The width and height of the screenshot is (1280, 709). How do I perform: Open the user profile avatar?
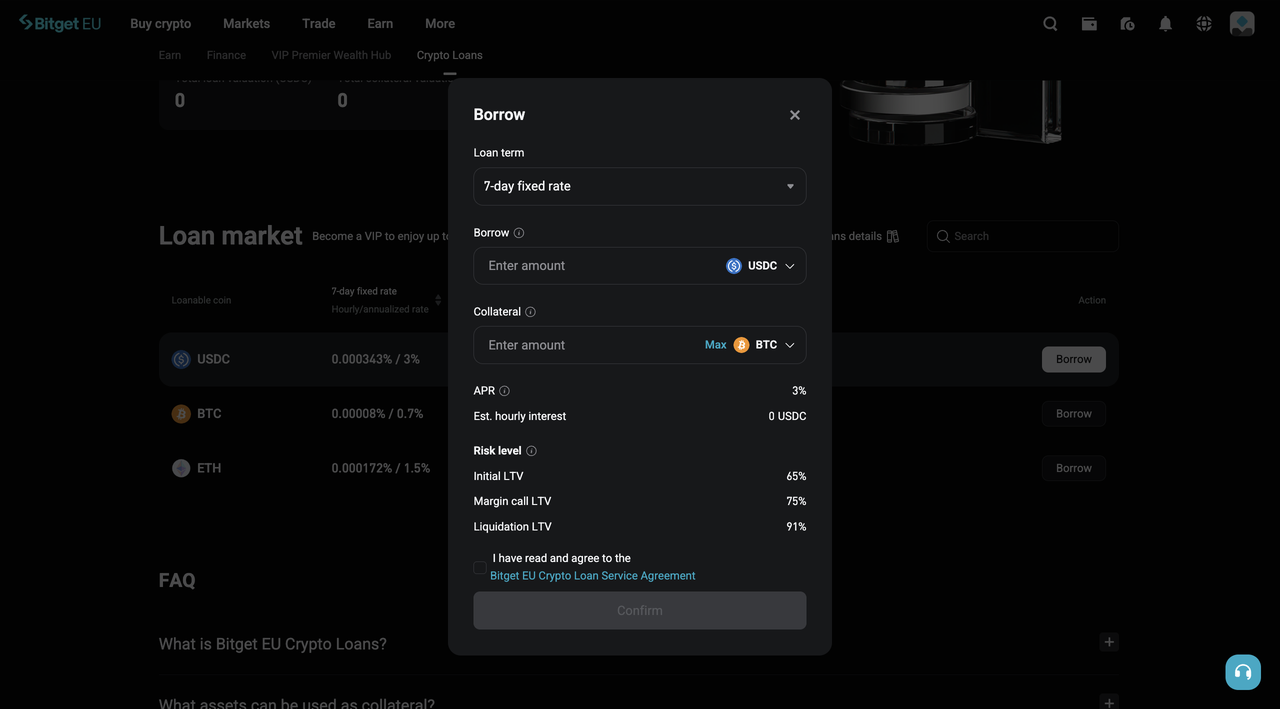point(1242,24)
